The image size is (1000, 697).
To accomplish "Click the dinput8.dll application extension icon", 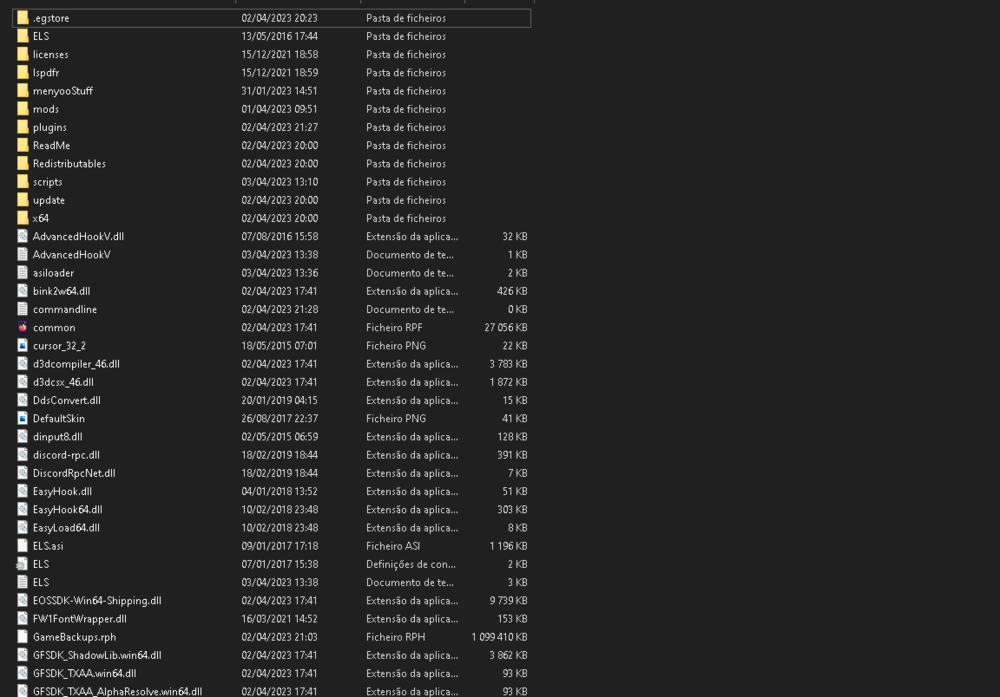I will (x=22, y=436).
